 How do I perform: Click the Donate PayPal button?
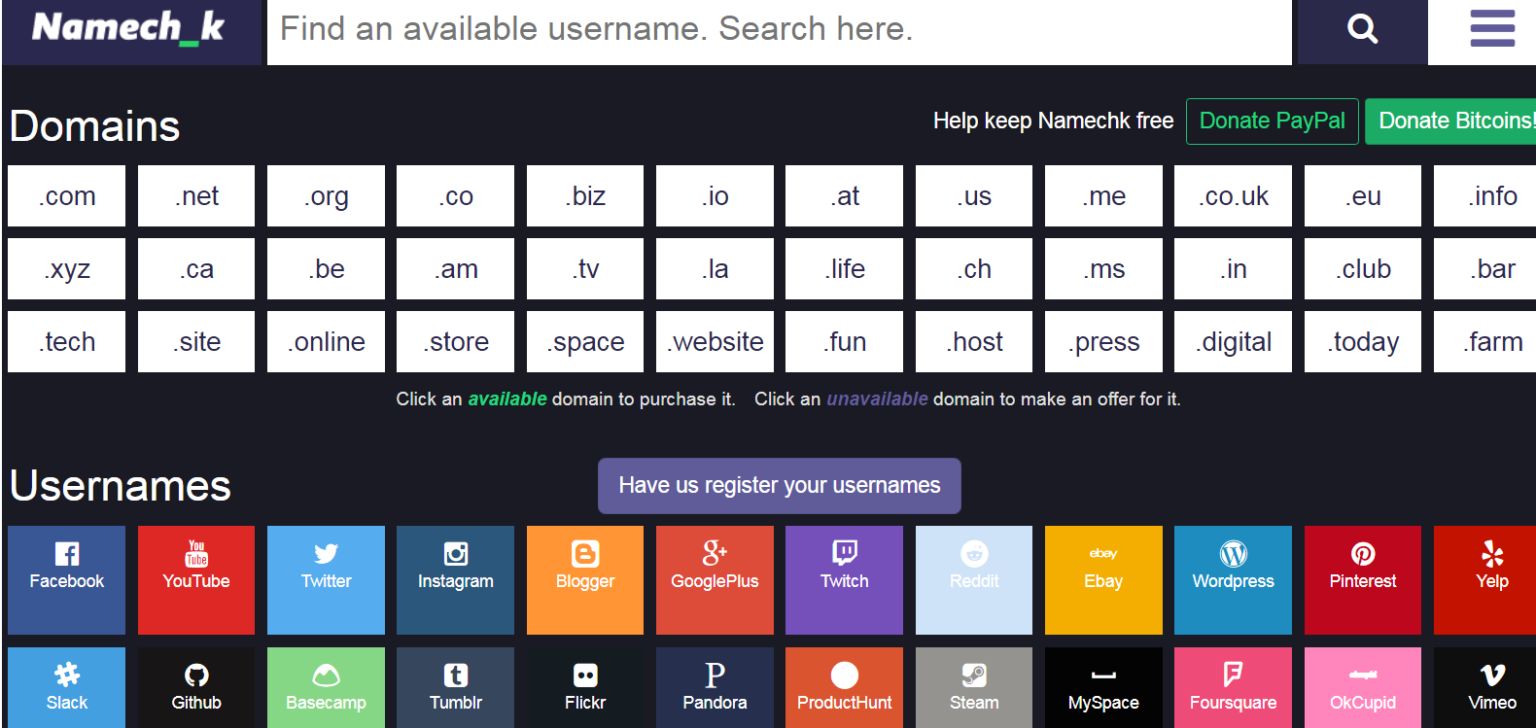pos(1272,121)
